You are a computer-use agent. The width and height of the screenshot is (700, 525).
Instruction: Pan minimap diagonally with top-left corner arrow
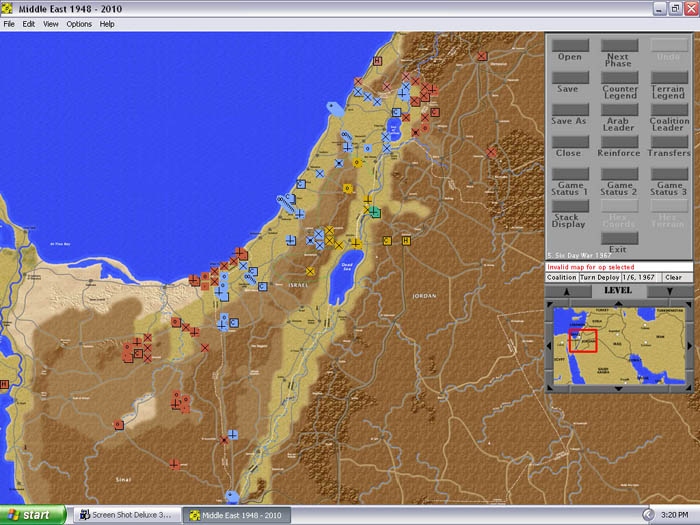point(550,304)
